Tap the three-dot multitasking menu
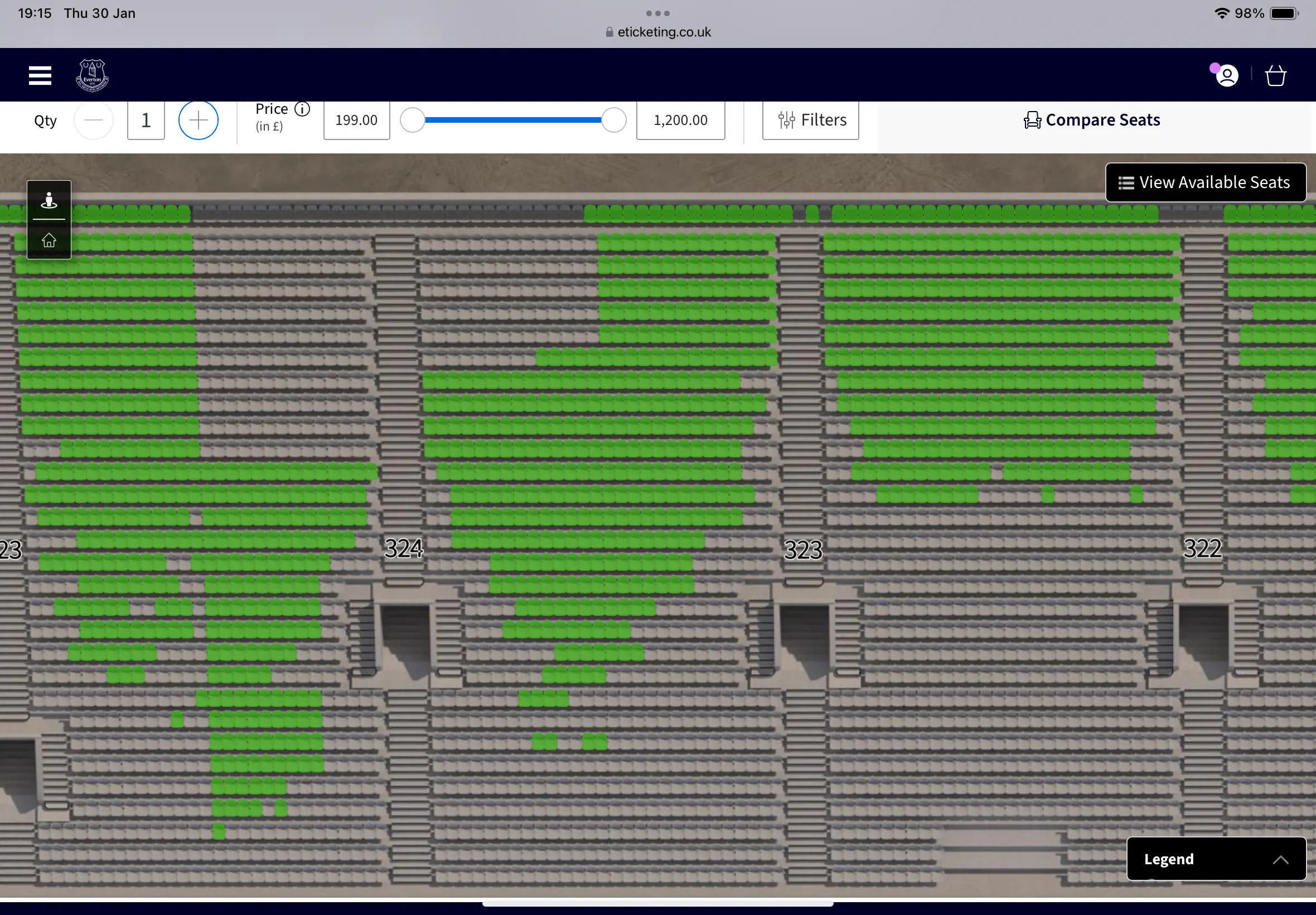This screenshot has height=915, width=1316. tap(657, 13)
